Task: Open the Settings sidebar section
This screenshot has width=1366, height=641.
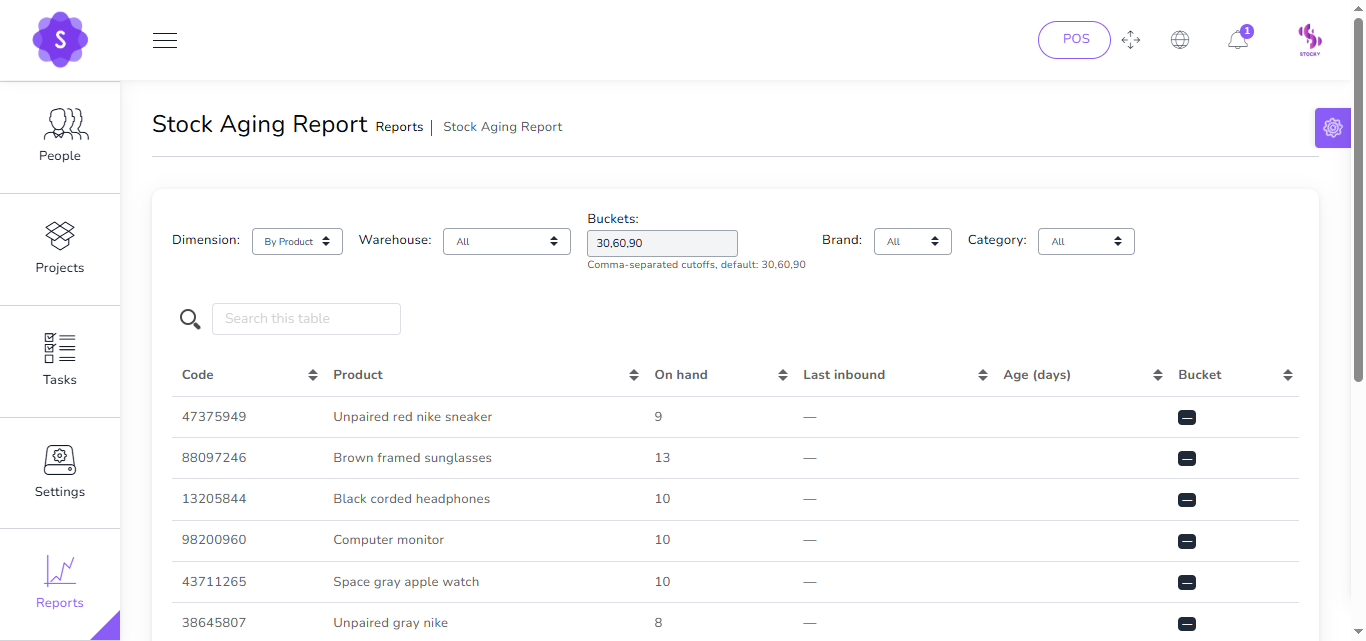Action: pyautogui.click(x=60, y=472)
